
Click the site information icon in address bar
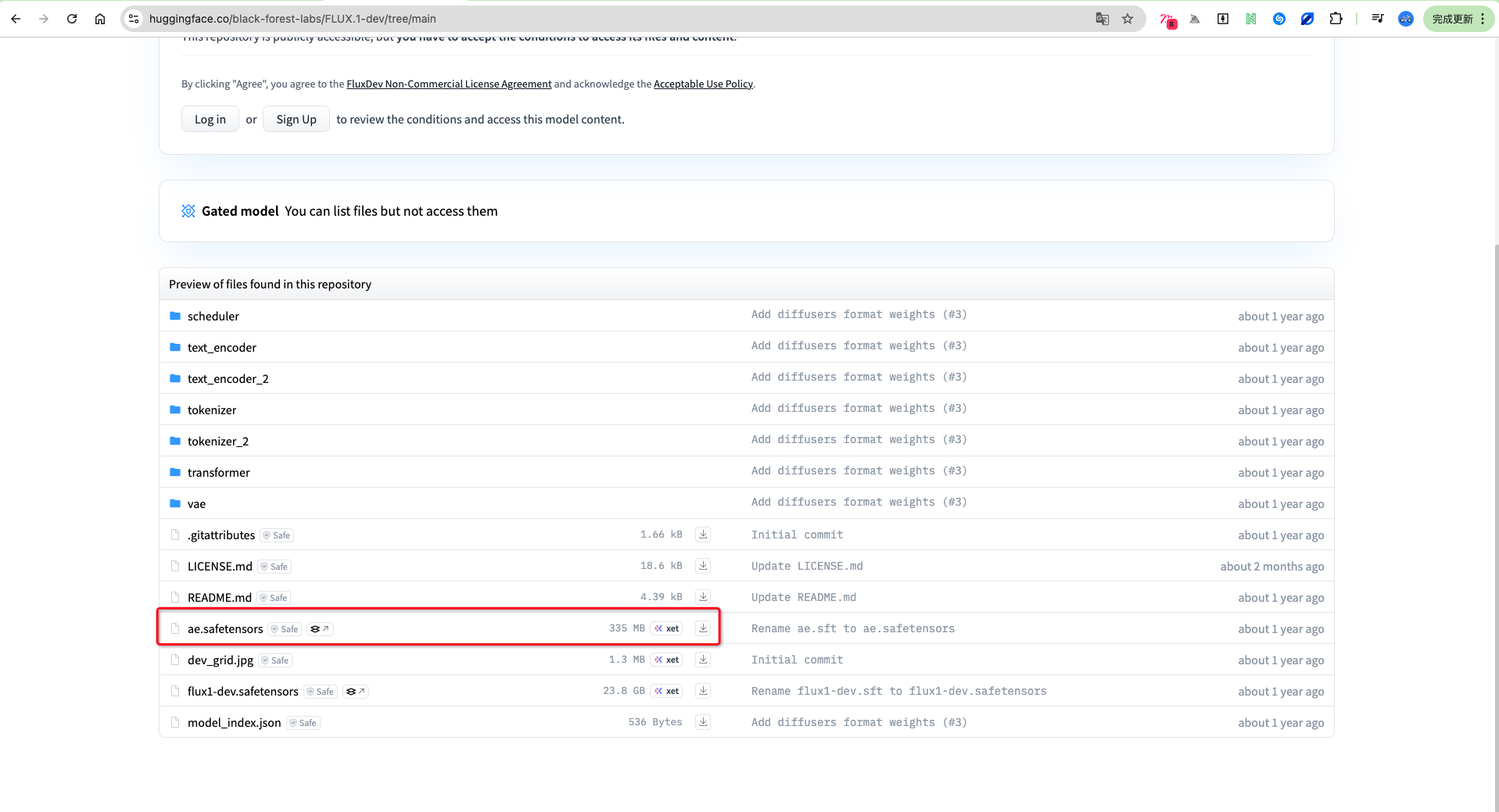(x=134, y=19)
